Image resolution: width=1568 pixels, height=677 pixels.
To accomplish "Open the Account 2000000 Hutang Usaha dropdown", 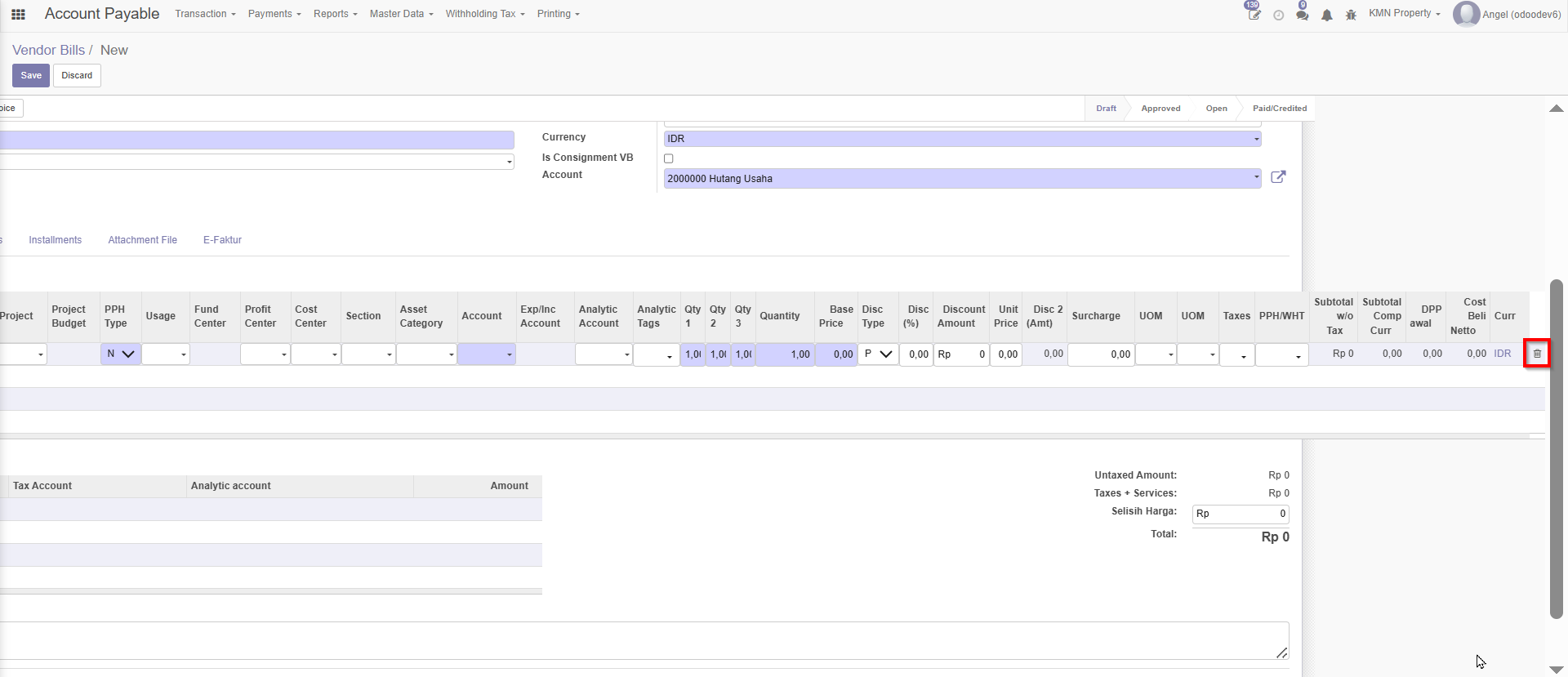I will (962, 178).
